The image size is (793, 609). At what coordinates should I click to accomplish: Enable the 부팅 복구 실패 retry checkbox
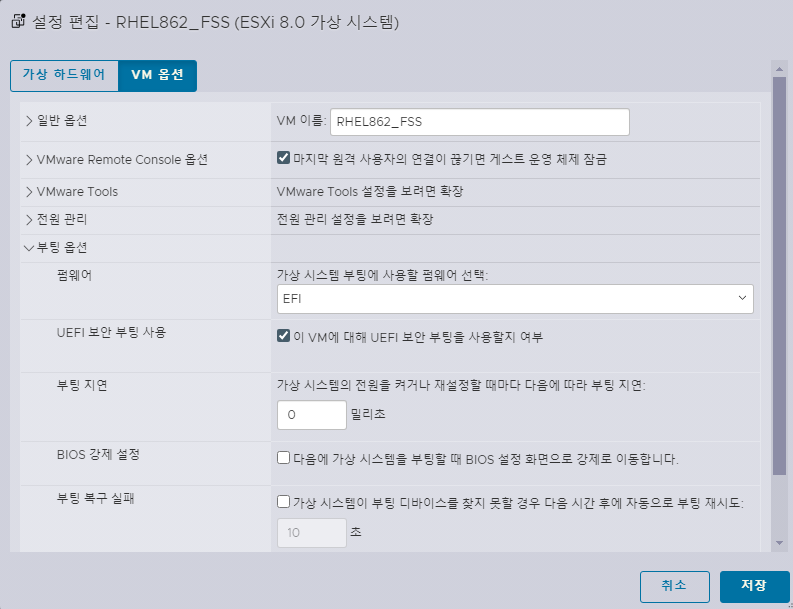(283, 502)
